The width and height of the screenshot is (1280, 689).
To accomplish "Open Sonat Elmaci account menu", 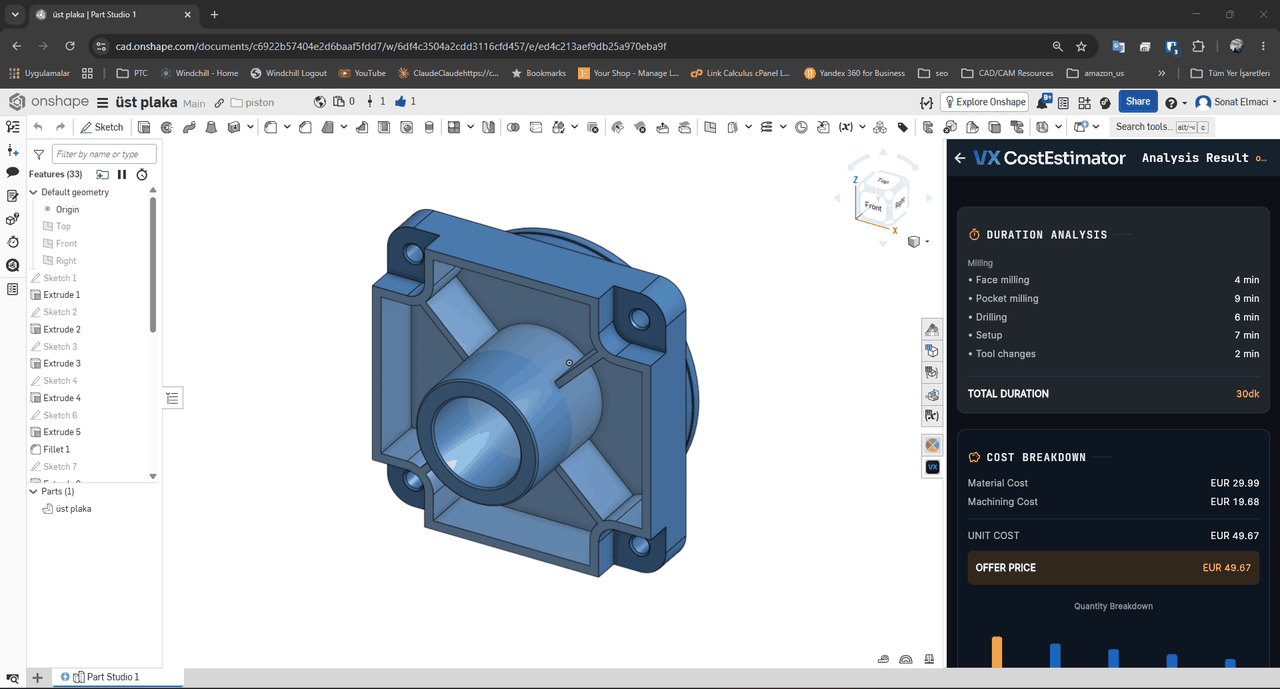I will (x=1236, y=102).
